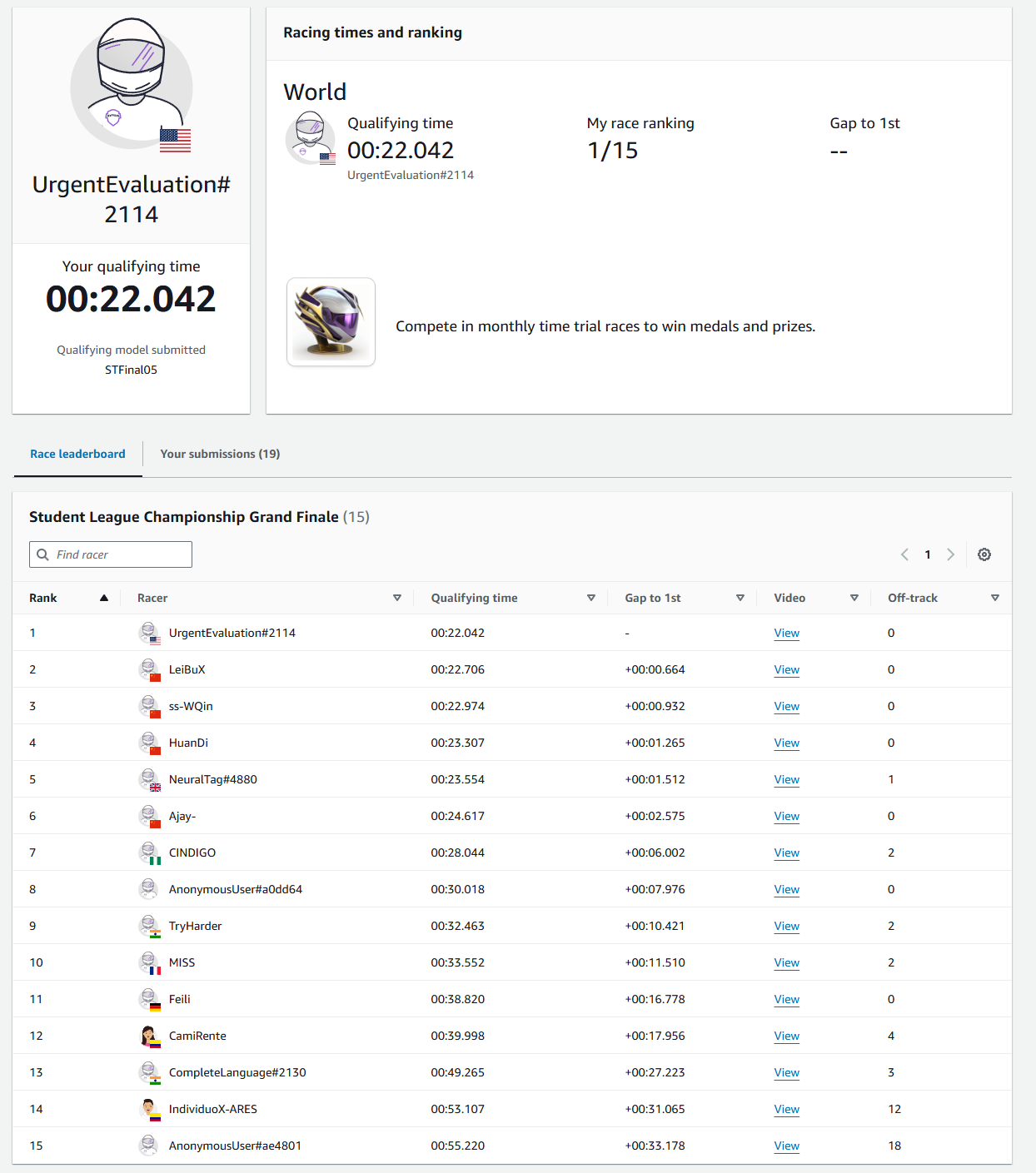Click racer name CamiRente

click(x=197, y=1036)
